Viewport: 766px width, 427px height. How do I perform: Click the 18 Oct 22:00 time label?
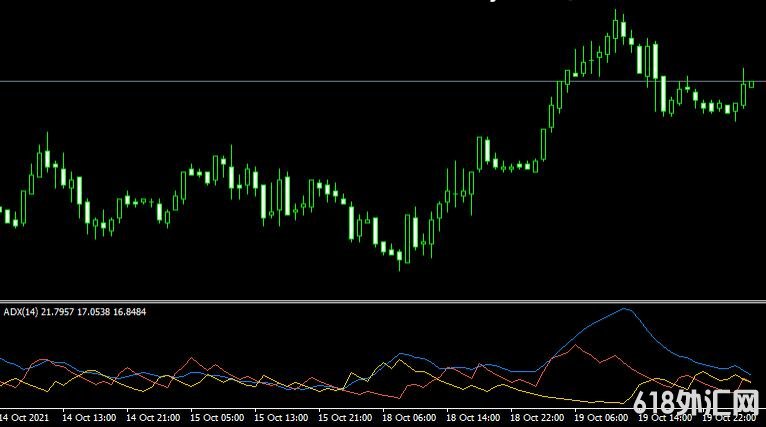tap(537, 418)
